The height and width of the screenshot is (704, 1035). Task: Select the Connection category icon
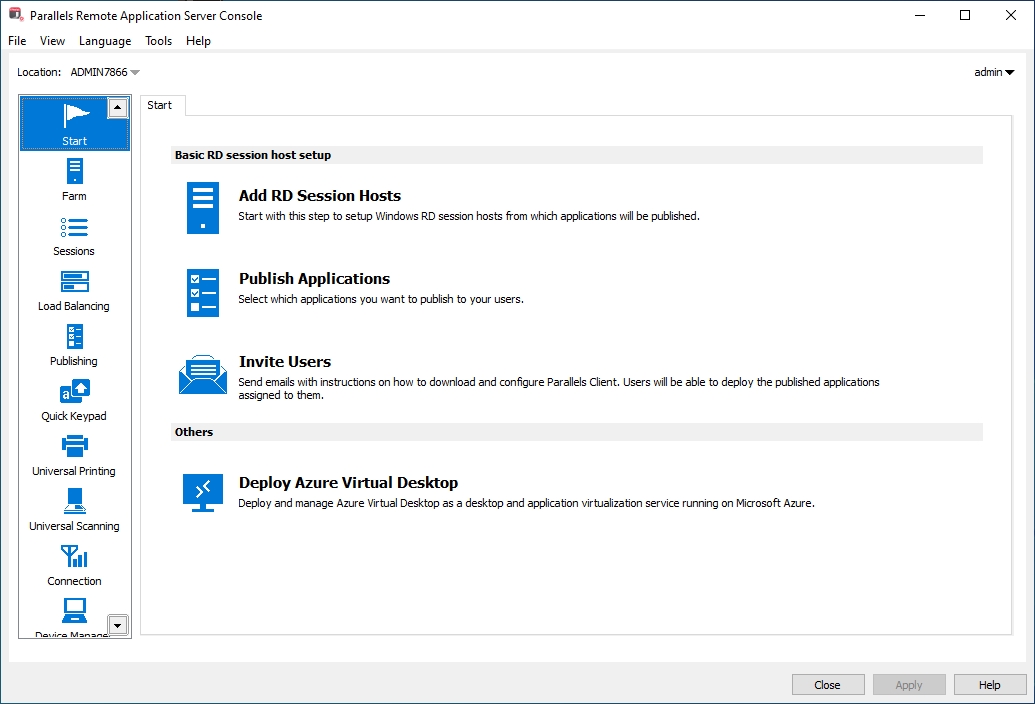pos(74,564)
